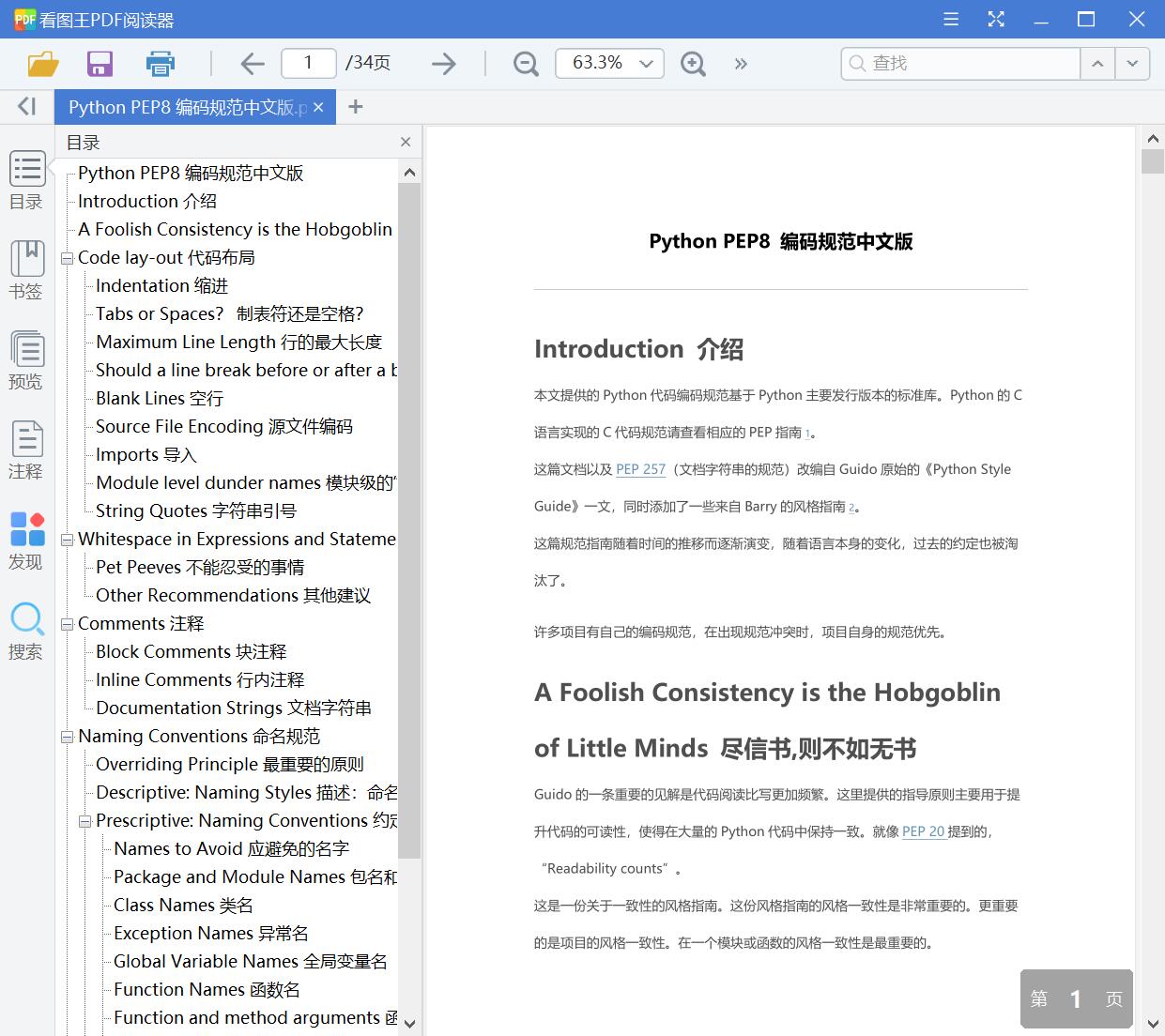Image resolution: width=1165 pixels, height=1036 pixels.
Task: Click the PEP 20 link in the document
Action: point(923,831)
